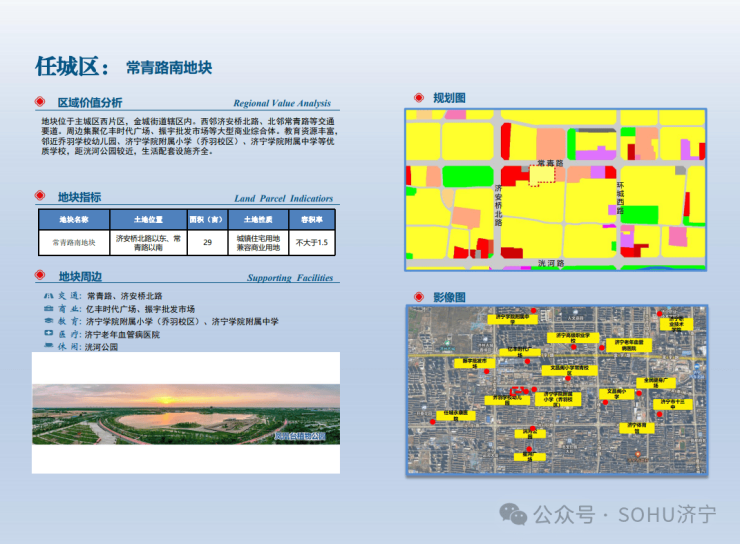Click the medical icon before 医疗

click(49, 333)
